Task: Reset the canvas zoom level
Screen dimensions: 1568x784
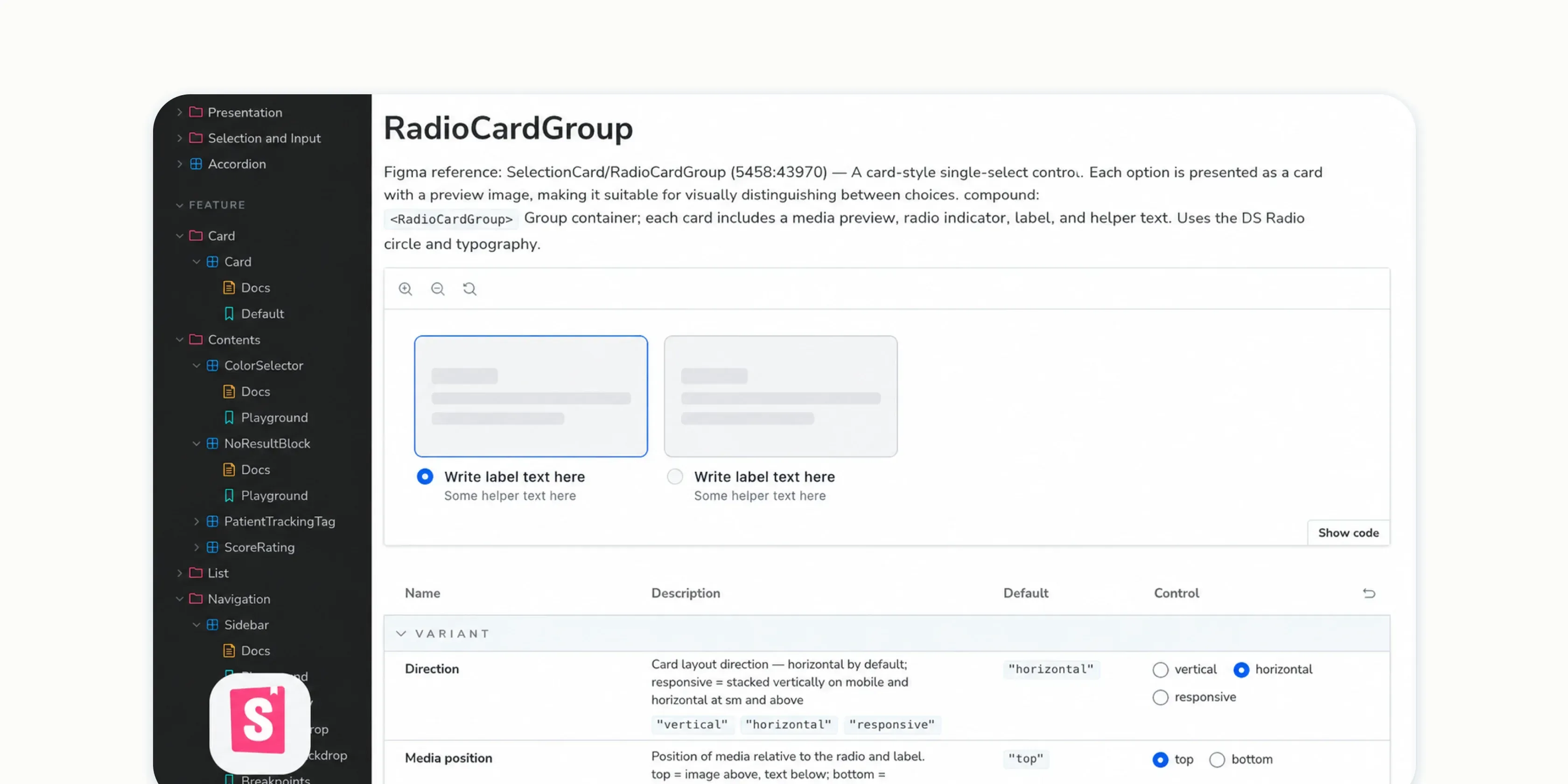Action: pyautogui.click(x=469, y=288)
